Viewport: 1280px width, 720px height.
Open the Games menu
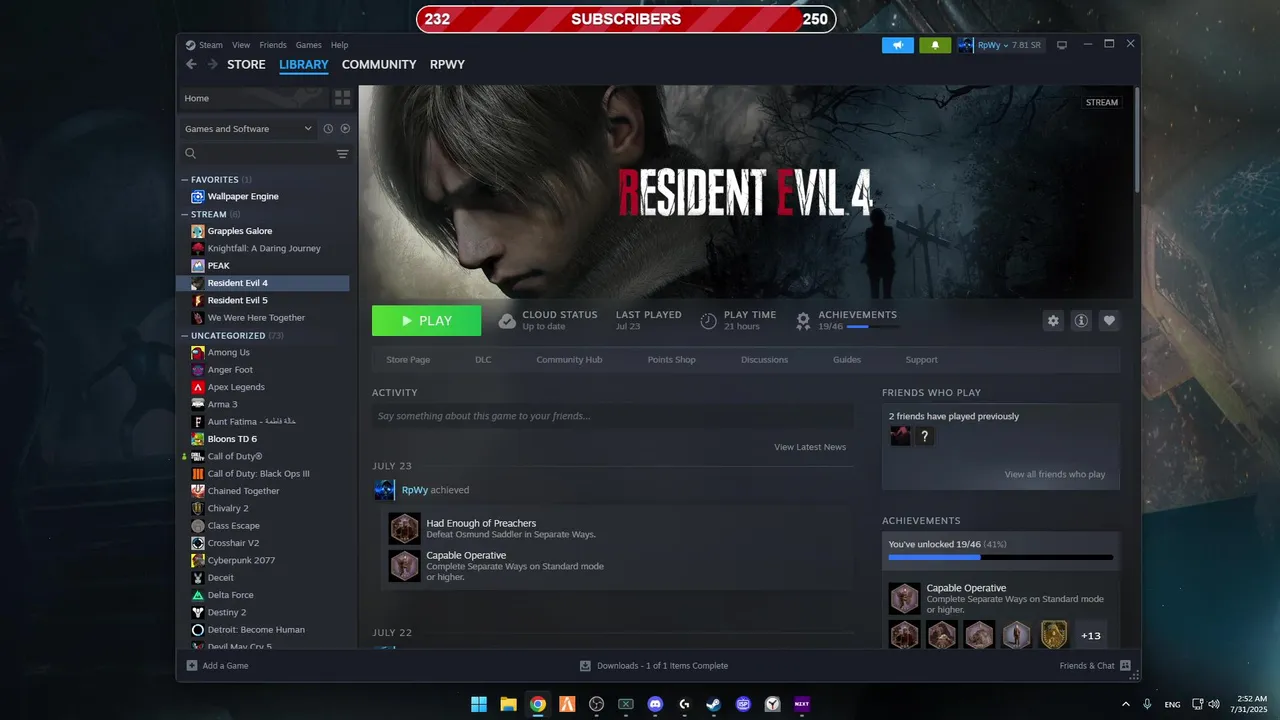tap(308, 45)
